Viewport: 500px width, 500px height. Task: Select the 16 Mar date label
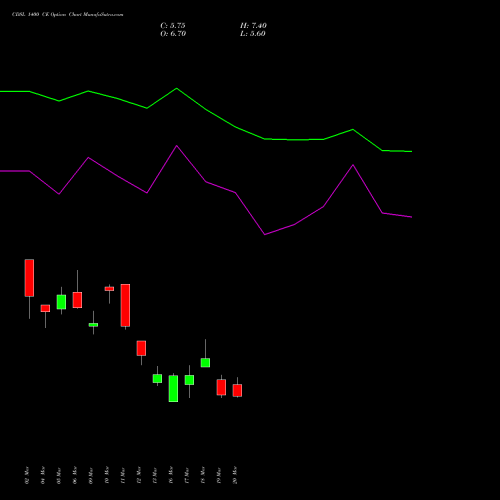171,475
